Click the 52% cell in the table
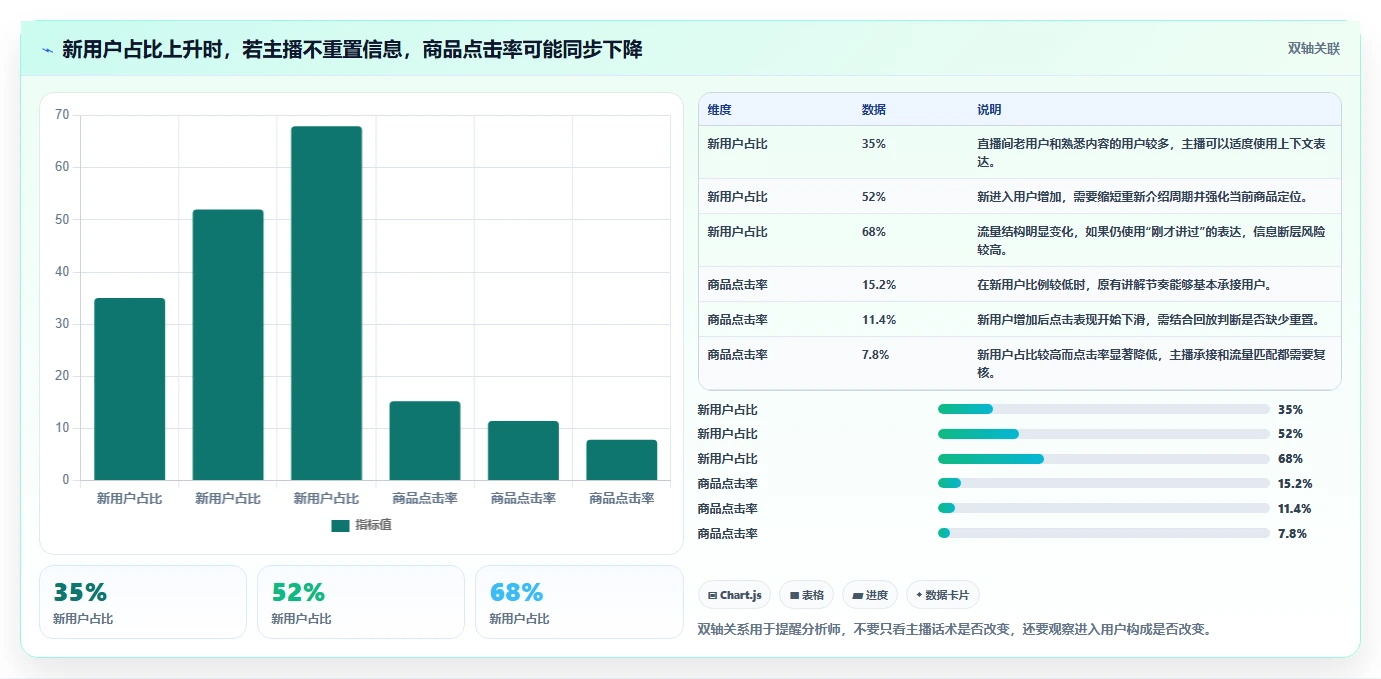Viewport: 1381px width, 679px height. 873,197
